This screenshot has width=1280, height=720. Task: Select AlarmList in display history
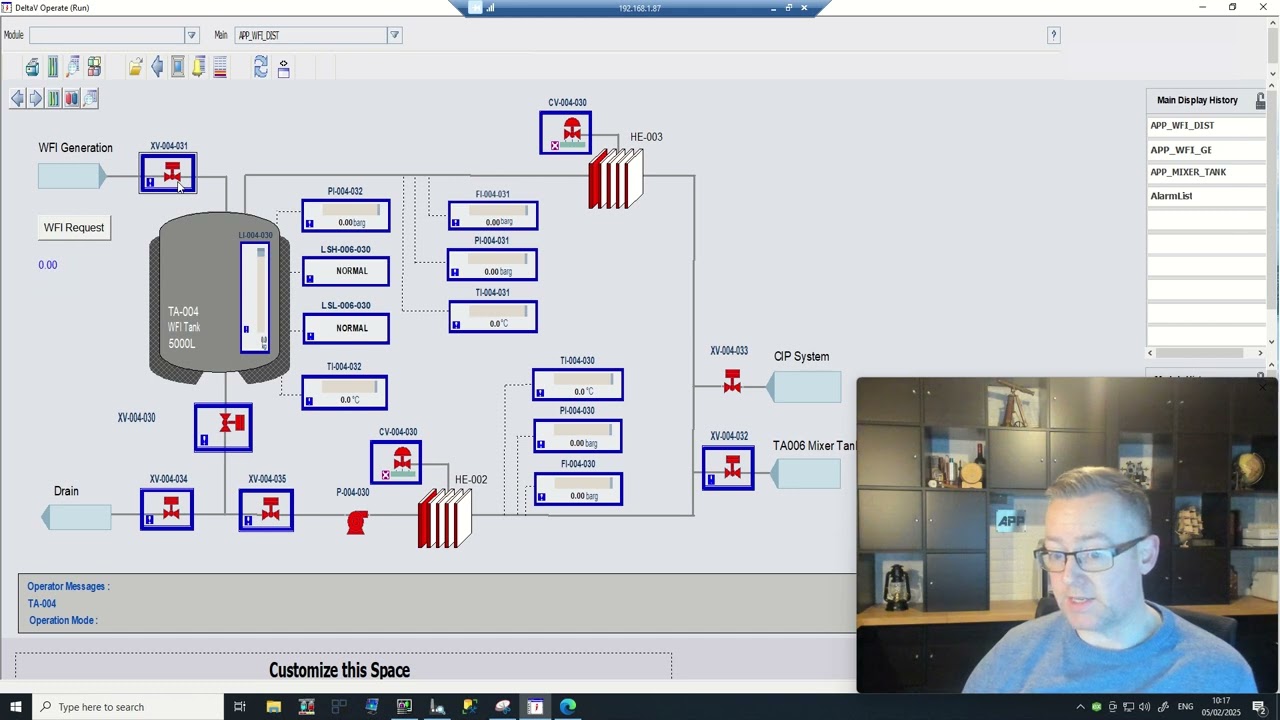1206,196
